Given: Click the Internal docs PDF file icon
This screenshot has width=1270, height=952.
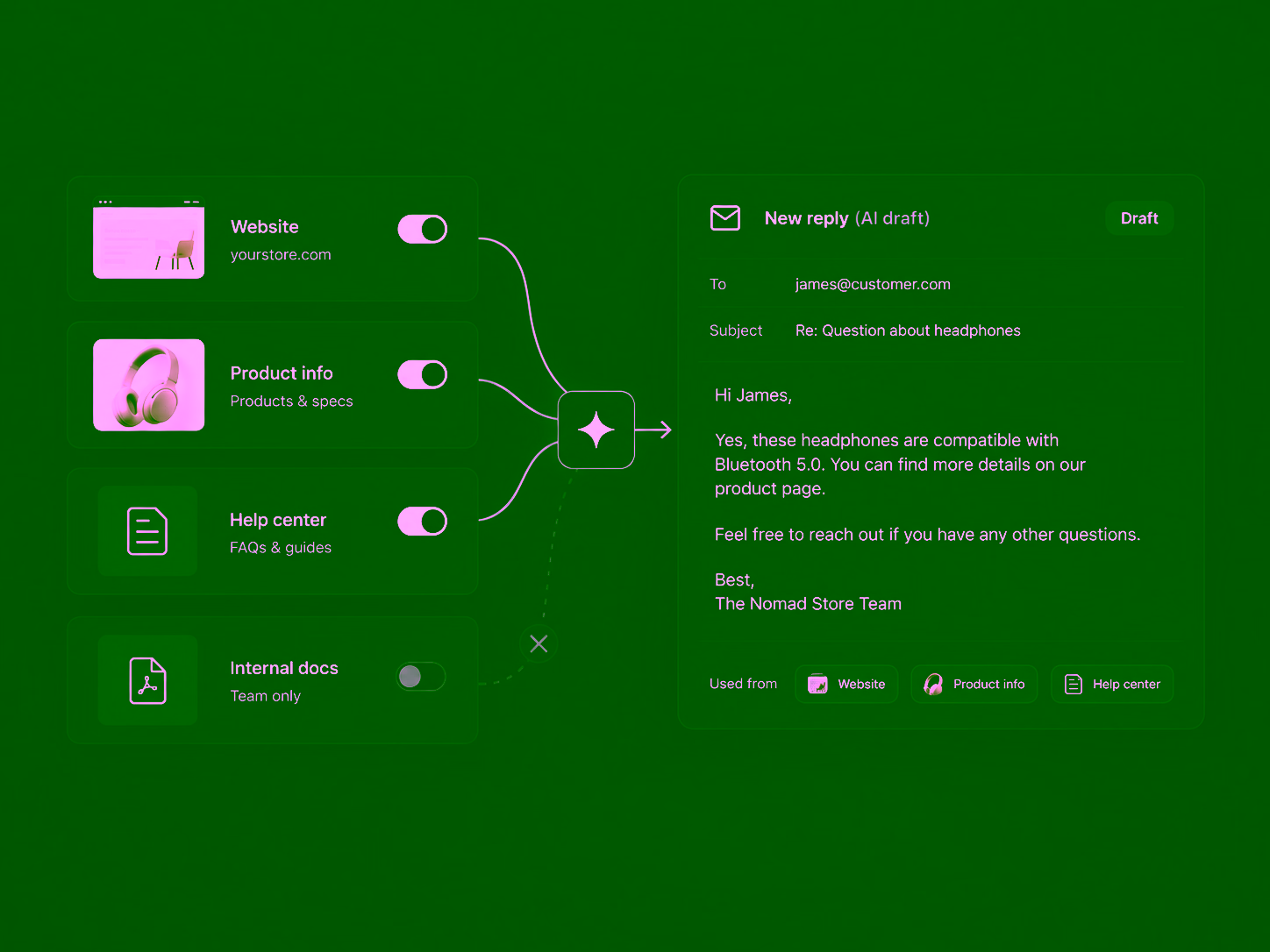Looking at the screenshot, I should [147, 680].
